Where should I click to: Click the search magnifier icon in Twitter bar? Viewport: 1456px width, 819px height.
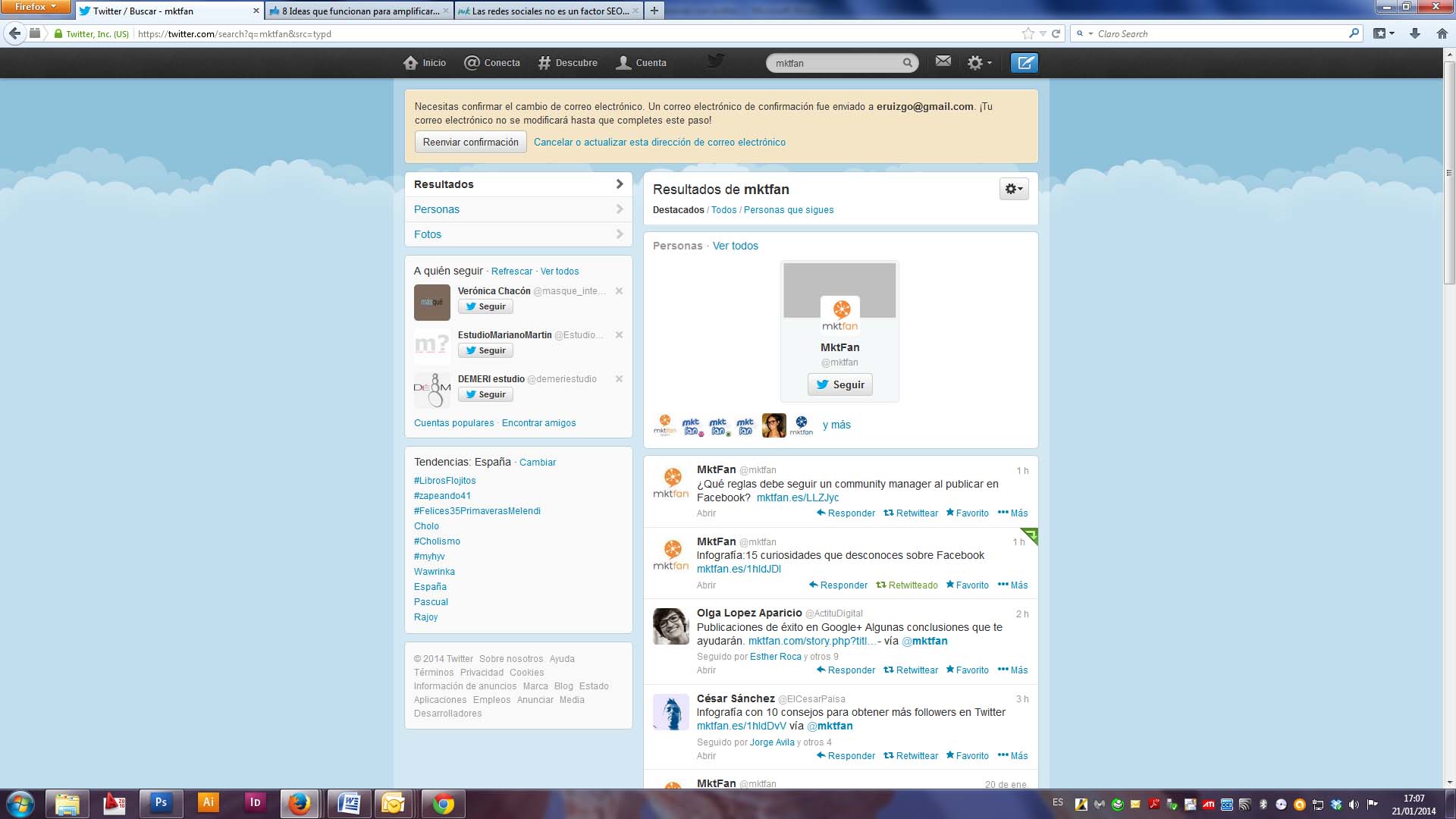point(907,63)
